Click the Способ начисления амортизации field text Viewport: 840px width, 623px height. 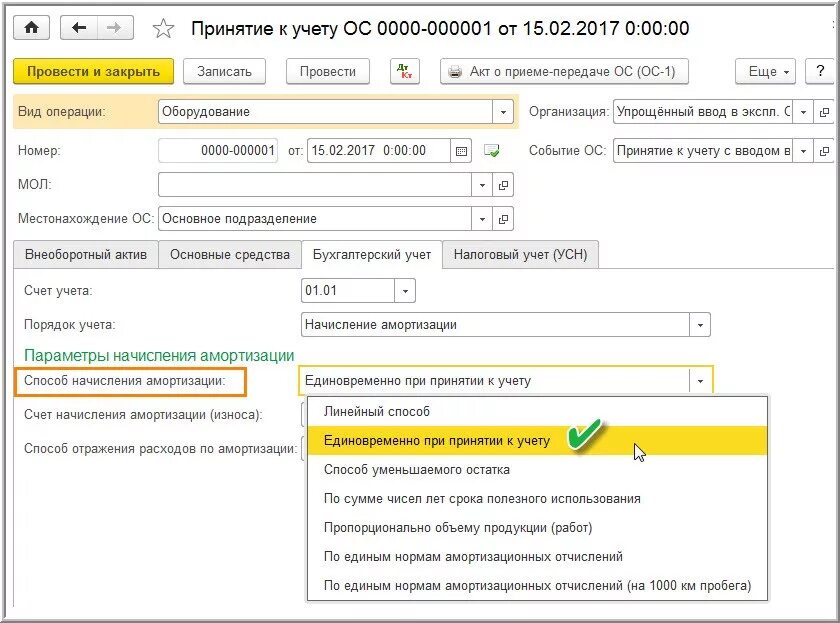pos(494,381)
